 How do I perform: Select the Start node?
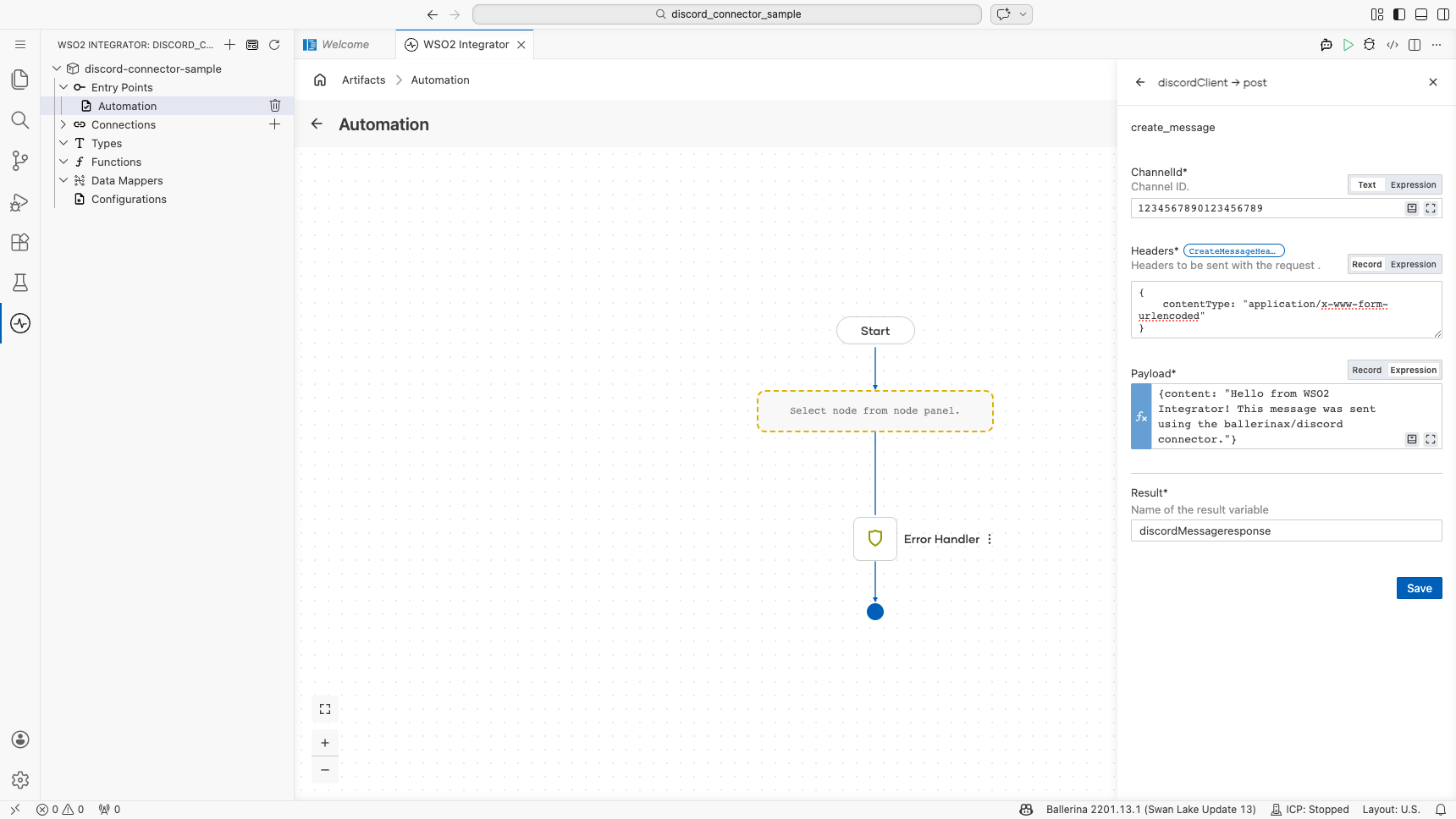[875, 331]
